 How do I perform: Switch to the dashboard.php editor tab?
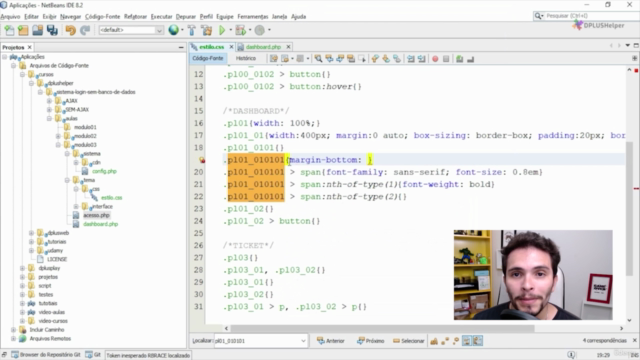tap(263, 47)
